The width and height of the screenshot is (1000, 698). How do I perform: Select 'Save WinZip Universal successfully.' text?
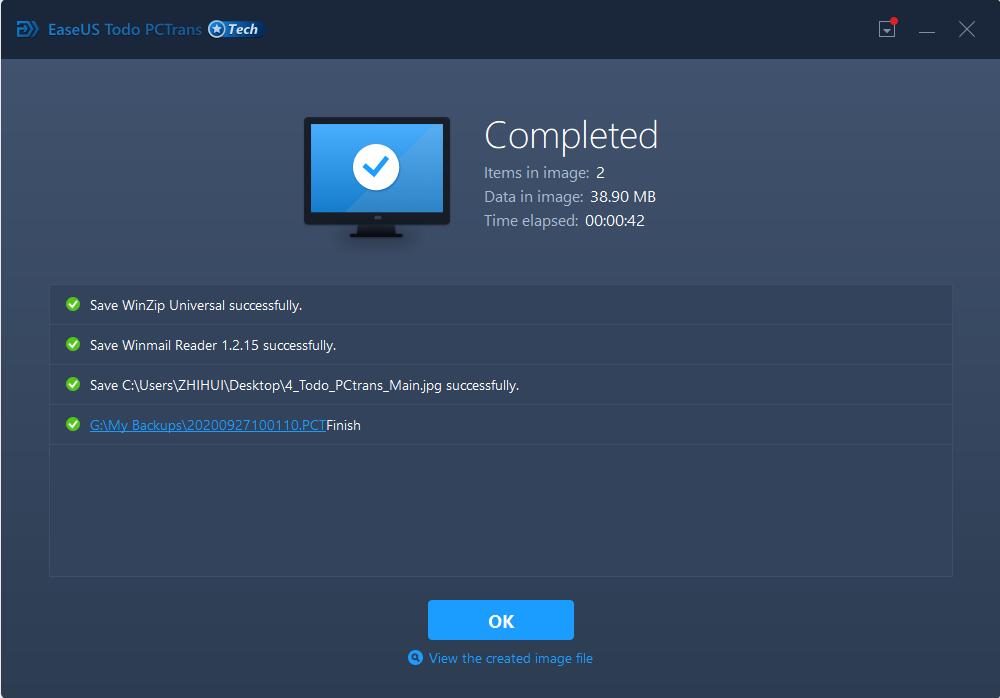[196, 306]
